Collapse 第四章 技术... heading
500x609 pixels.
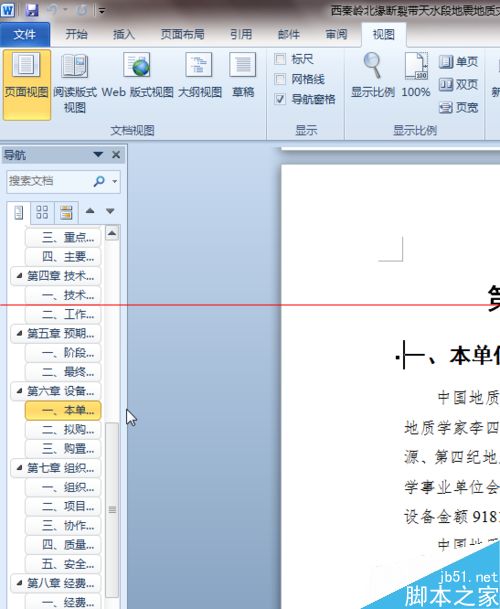(x=19, y=276)
